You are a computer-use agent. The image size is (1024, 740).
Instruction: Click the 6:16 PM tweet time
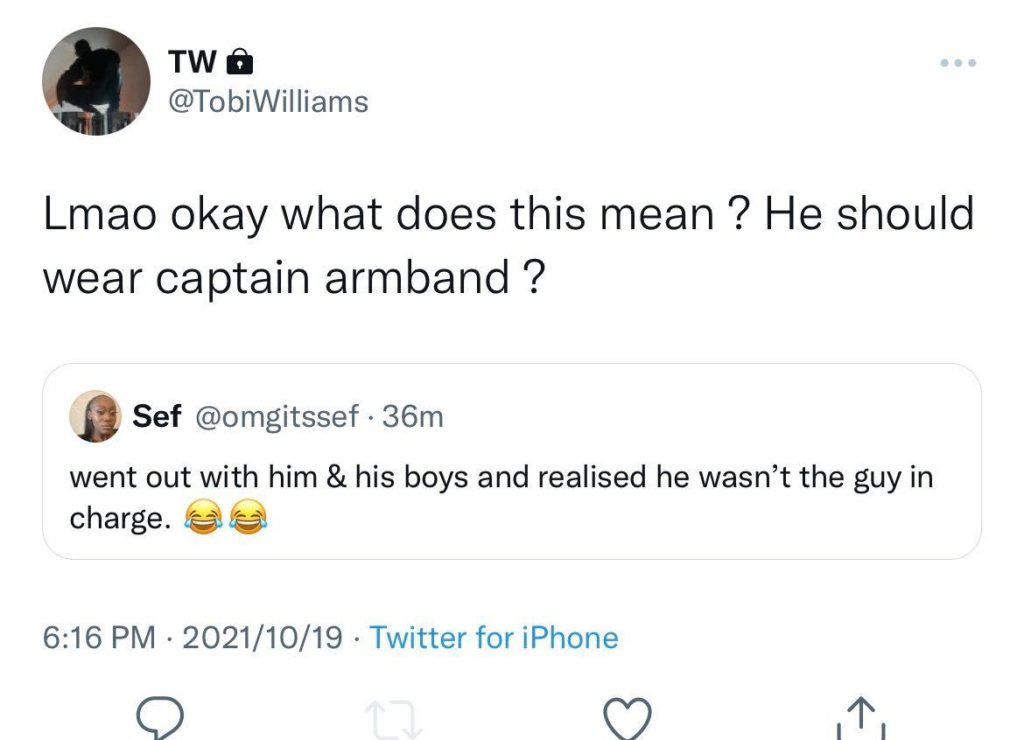99,637
